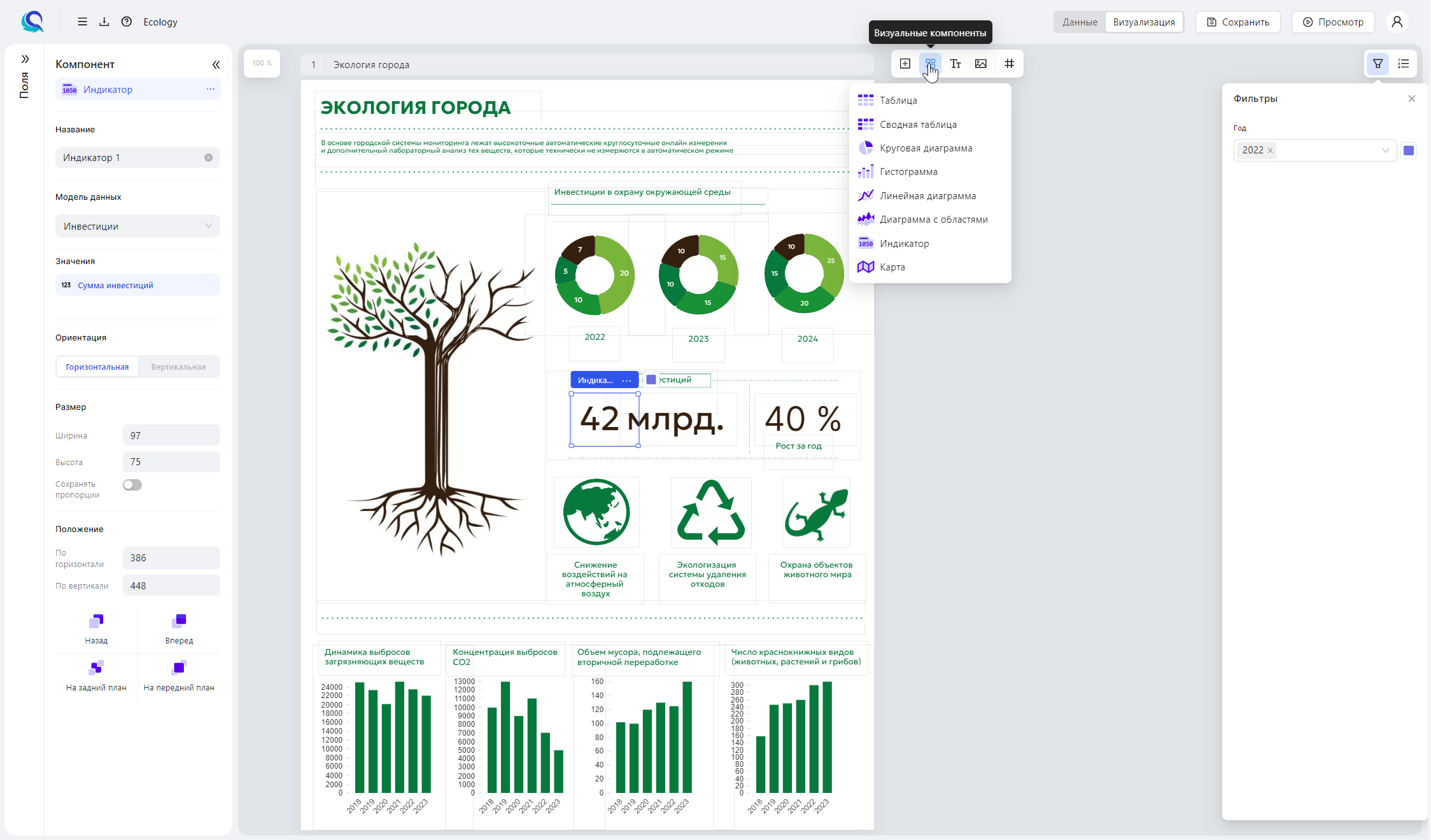Click the 'Сохранить' button
This screenshot has width=1431, height=840.
click(x=1237, y=22)
